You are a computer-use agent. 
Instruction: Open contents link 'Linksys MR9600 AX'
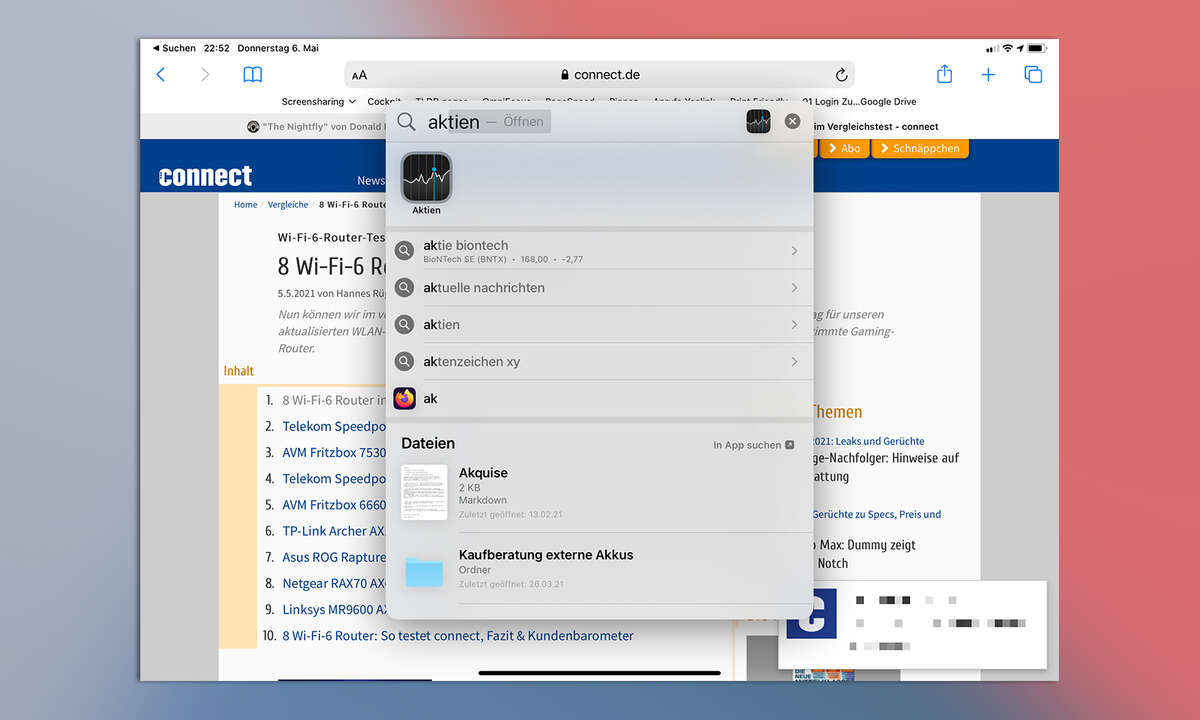[x=334, y=609]
